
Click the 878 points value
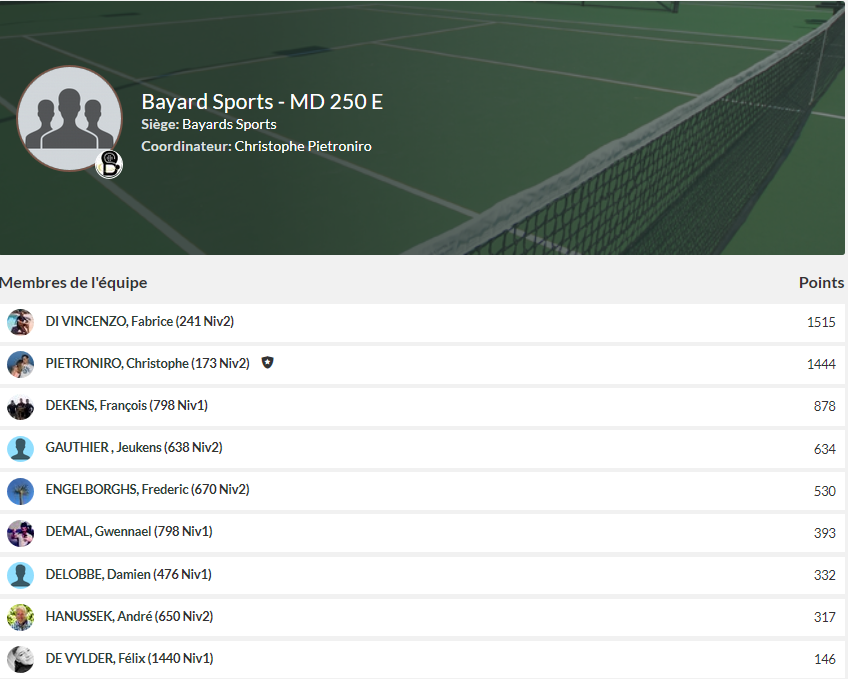(824, 407)
